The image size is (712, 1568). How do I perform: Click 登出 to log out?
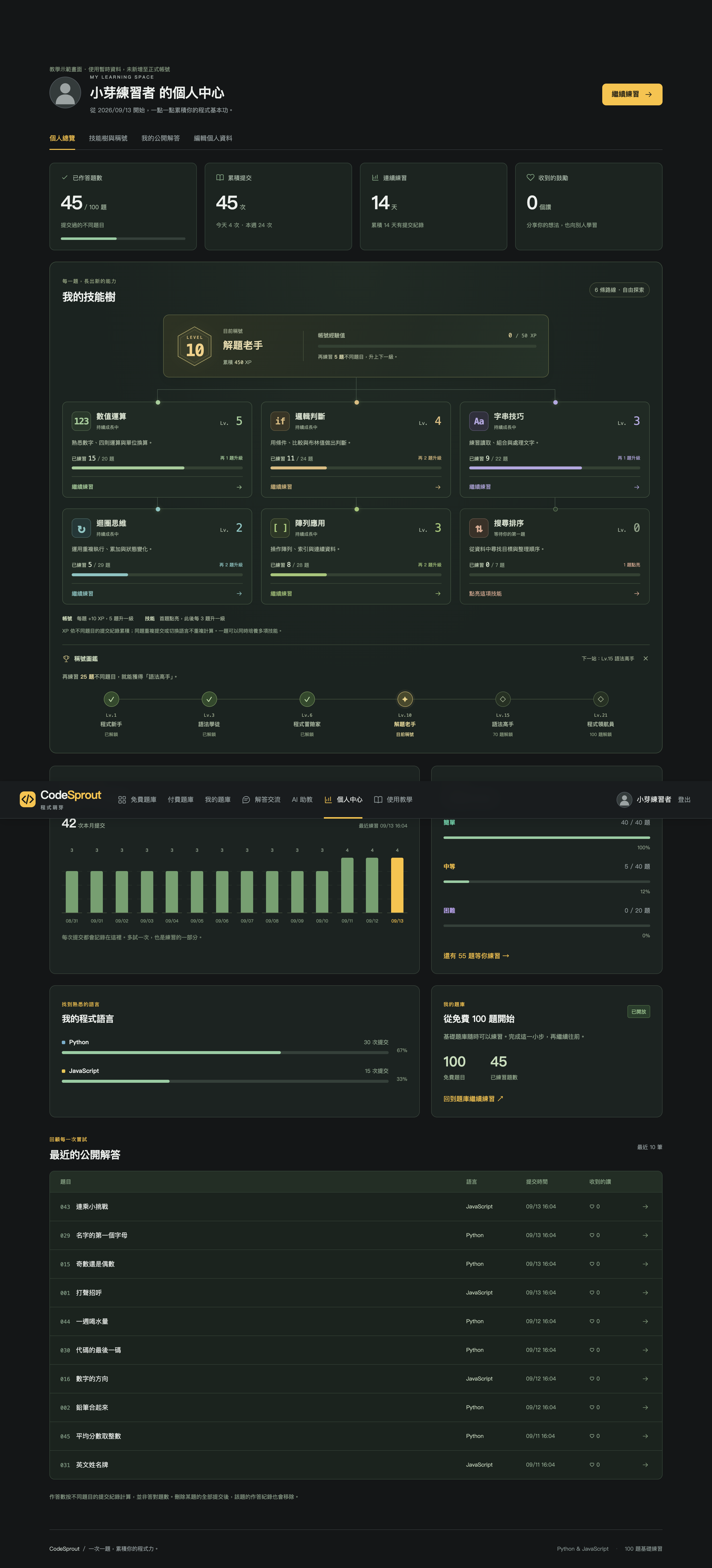coord(684,800)
